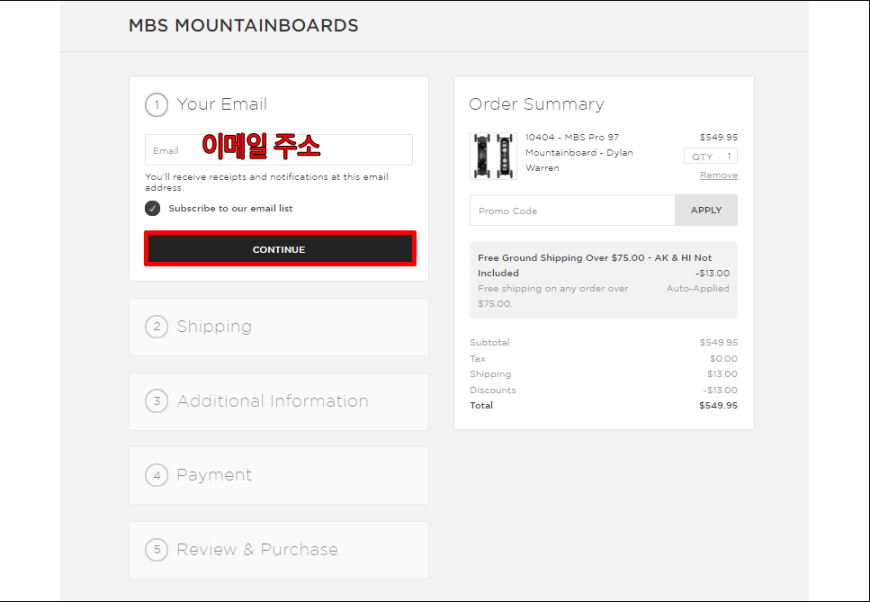
Task: Select the Your Email heading
Action: point(222,104)
